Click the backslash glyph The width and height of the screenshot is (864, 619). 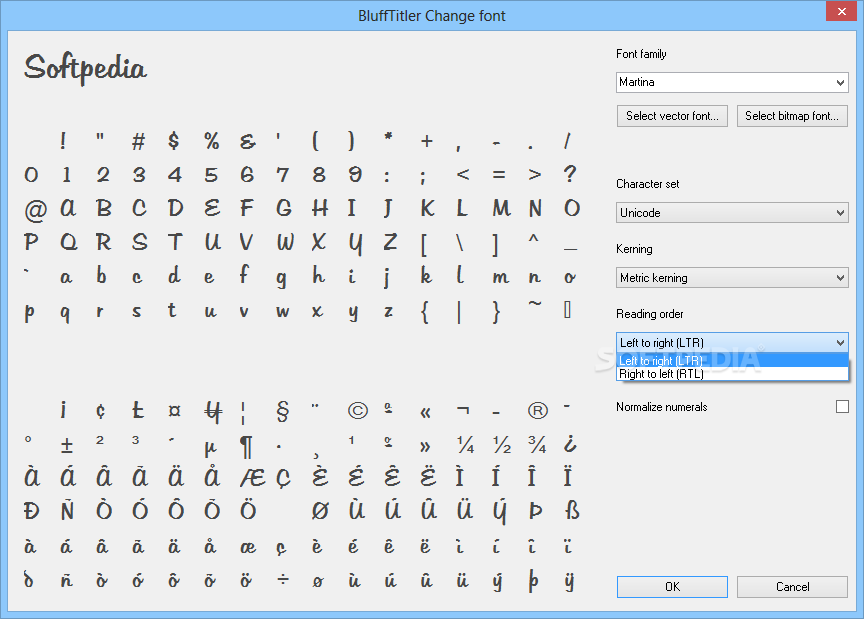point(460,243)
